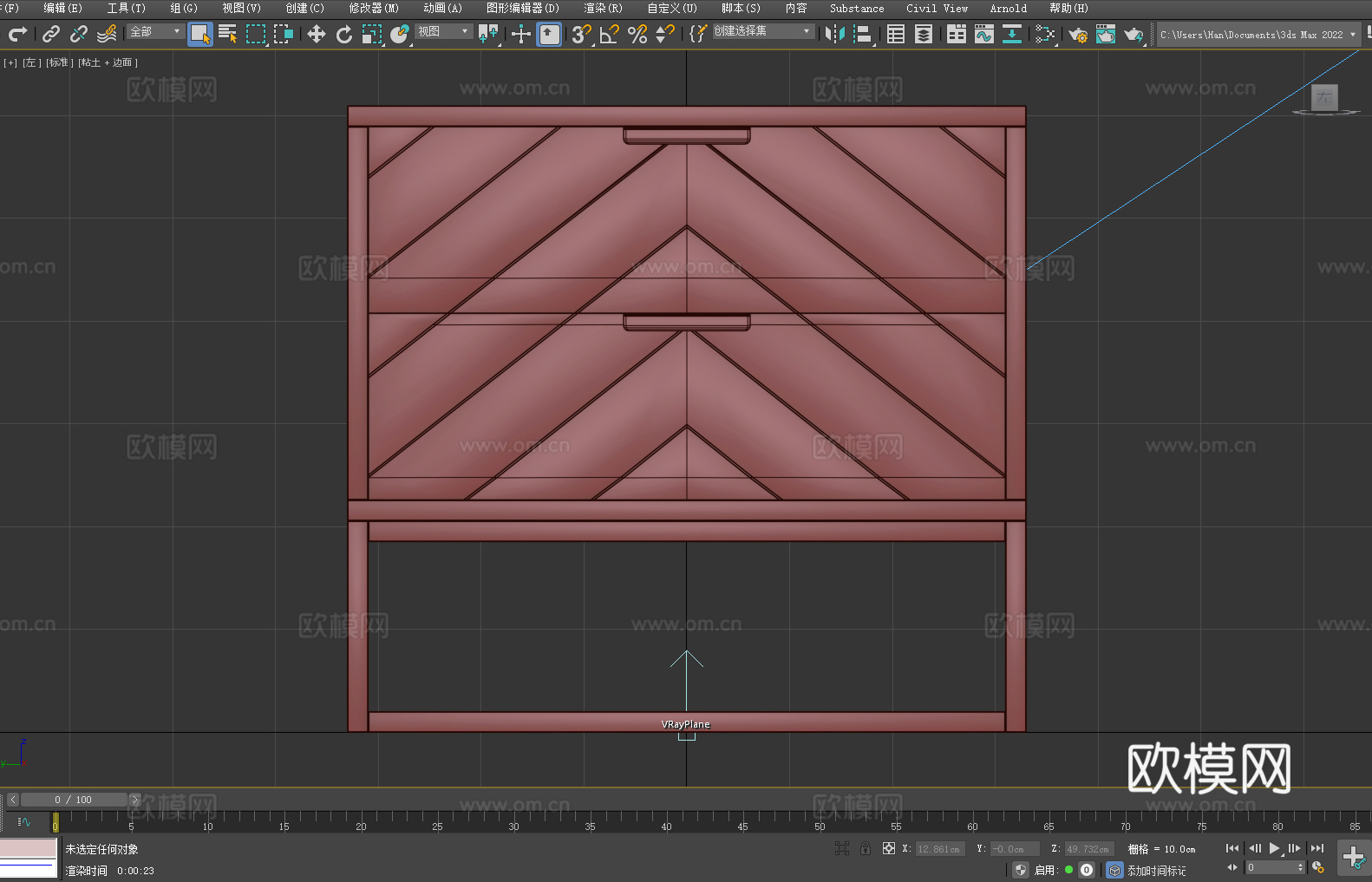Screen dimensions: 1372x882
Task: Open the [粘土 + 边面] shading menu
Action: tap(108, 62)
